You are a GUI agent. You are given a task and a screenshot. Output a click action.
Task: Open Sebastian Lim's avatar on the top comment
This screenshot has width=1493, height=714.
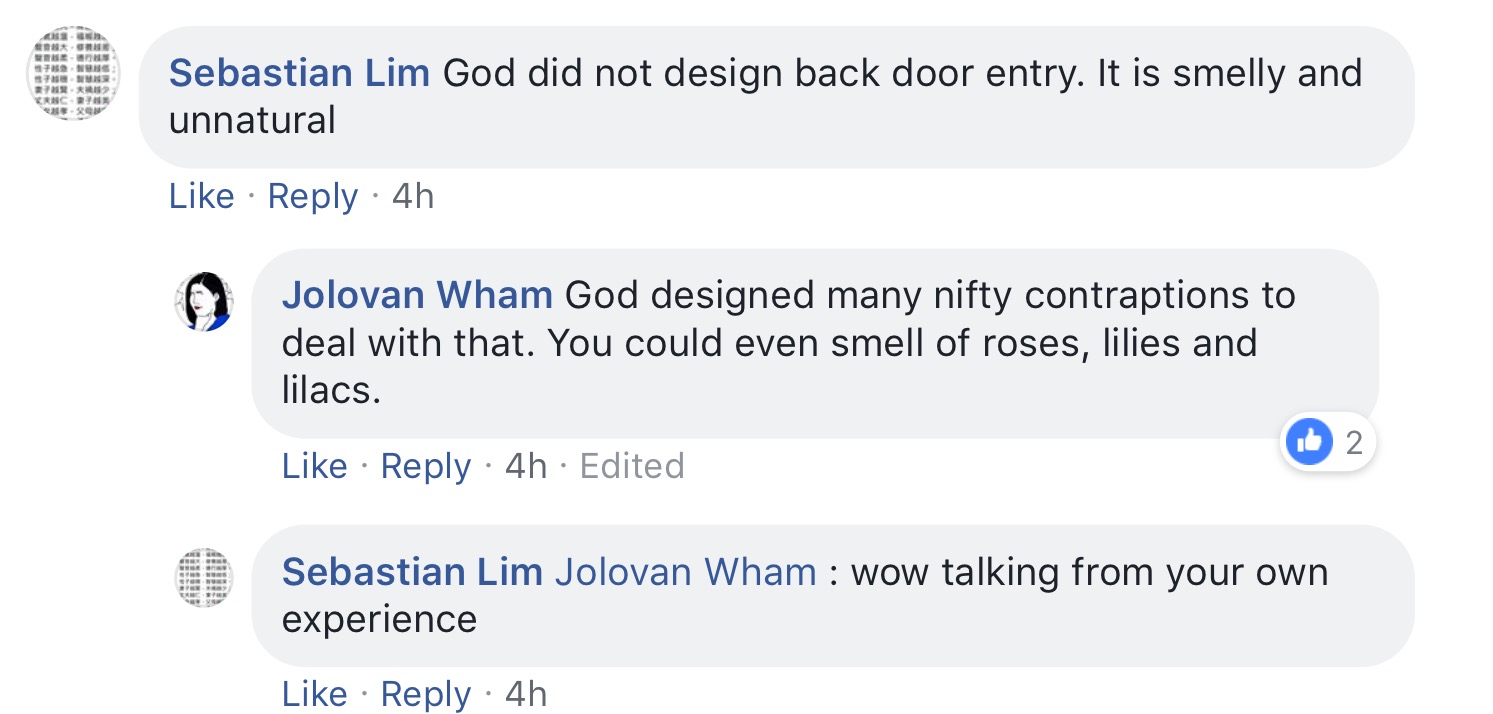pos(72,75)
